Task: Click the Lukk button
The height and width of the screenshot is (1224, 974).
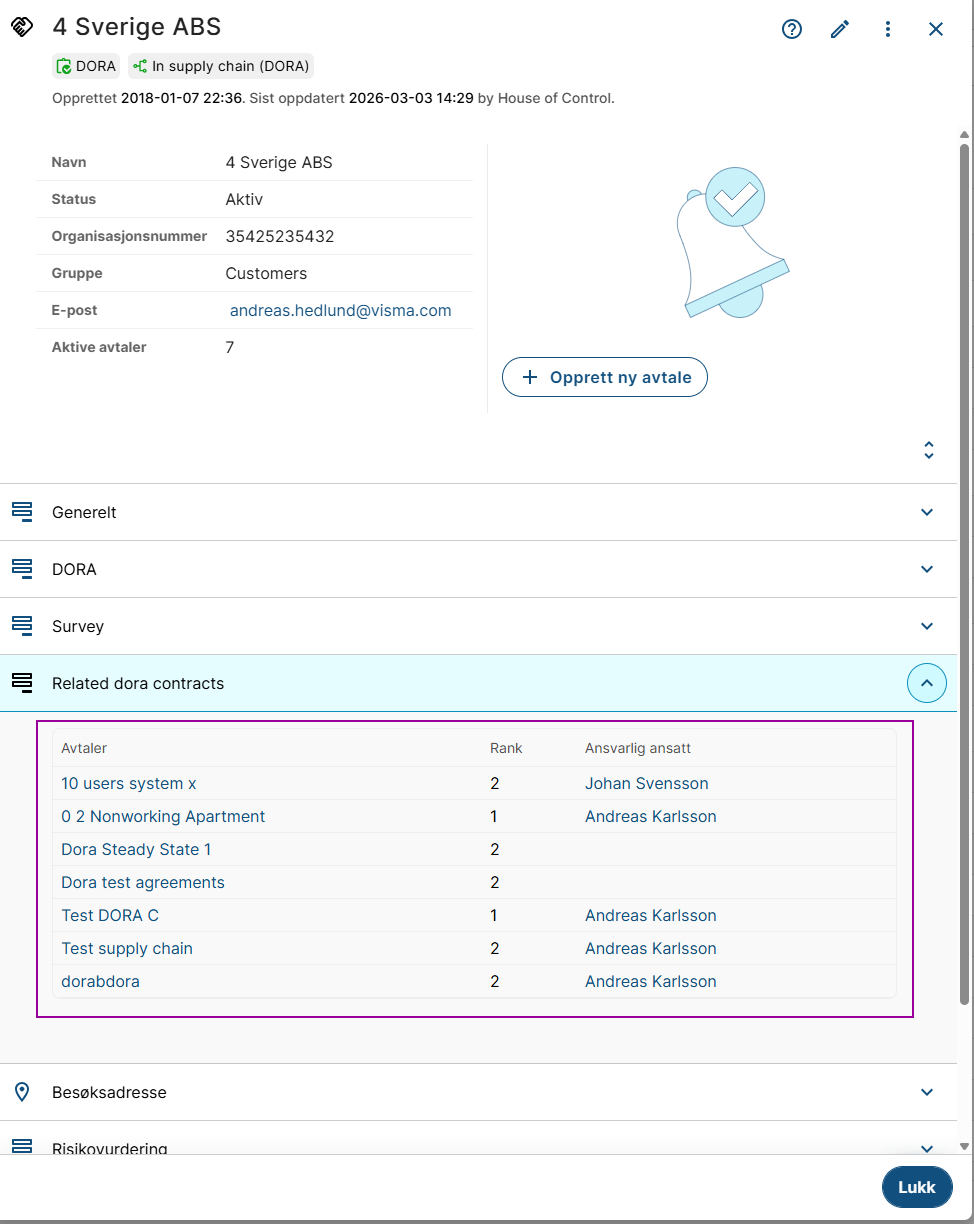Action: pos(916,1187)
